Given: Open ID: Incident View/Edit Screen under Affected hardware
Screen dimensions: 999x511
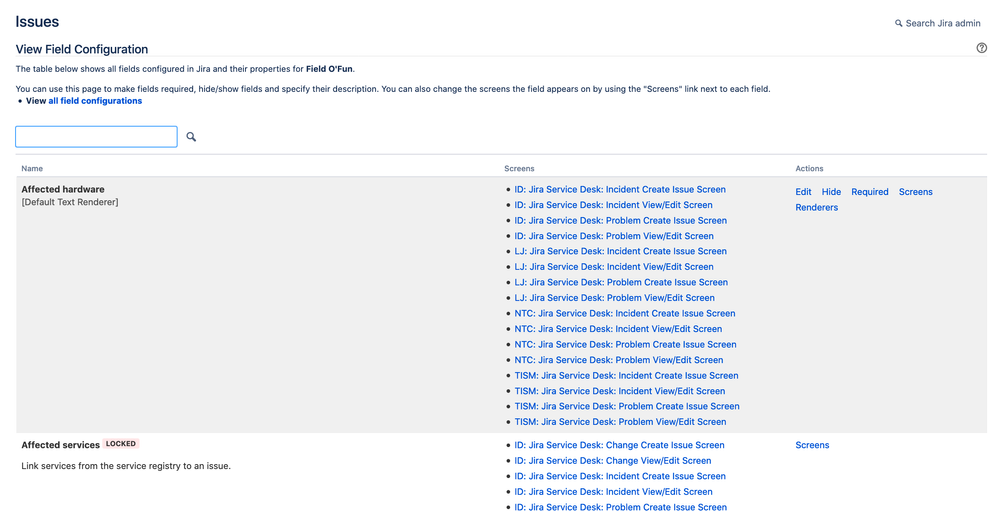Looking at the screenshot, I should click(x=614, y=205).
